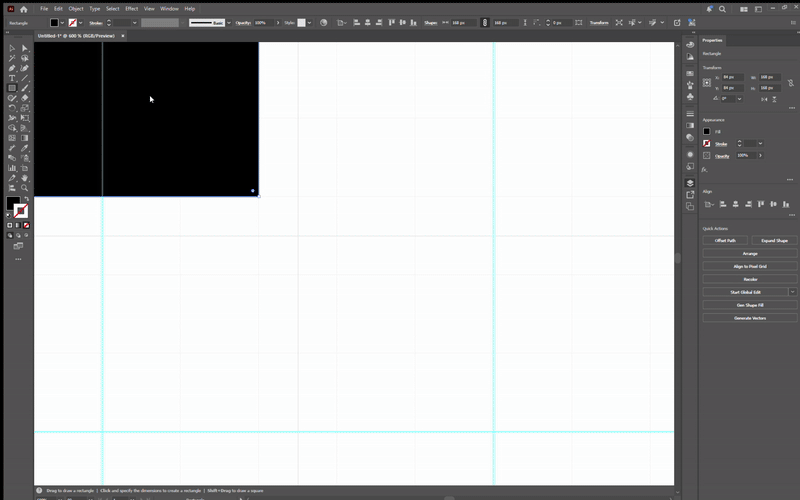Open the Effect menu

coord(132,9)
